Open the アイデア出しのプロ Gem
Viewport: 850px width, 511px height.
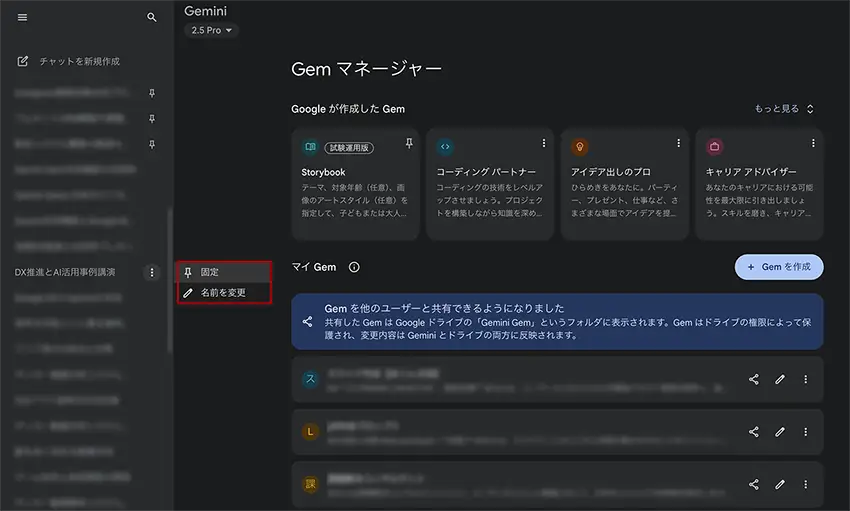click(x=624, y=184)
